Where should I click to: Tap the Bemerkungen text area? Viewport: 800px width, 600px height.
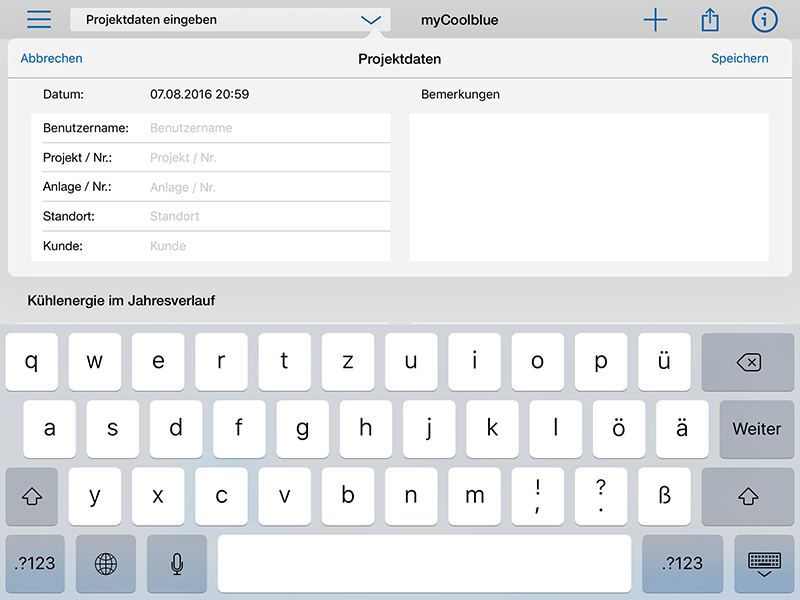tap(589, 187)
